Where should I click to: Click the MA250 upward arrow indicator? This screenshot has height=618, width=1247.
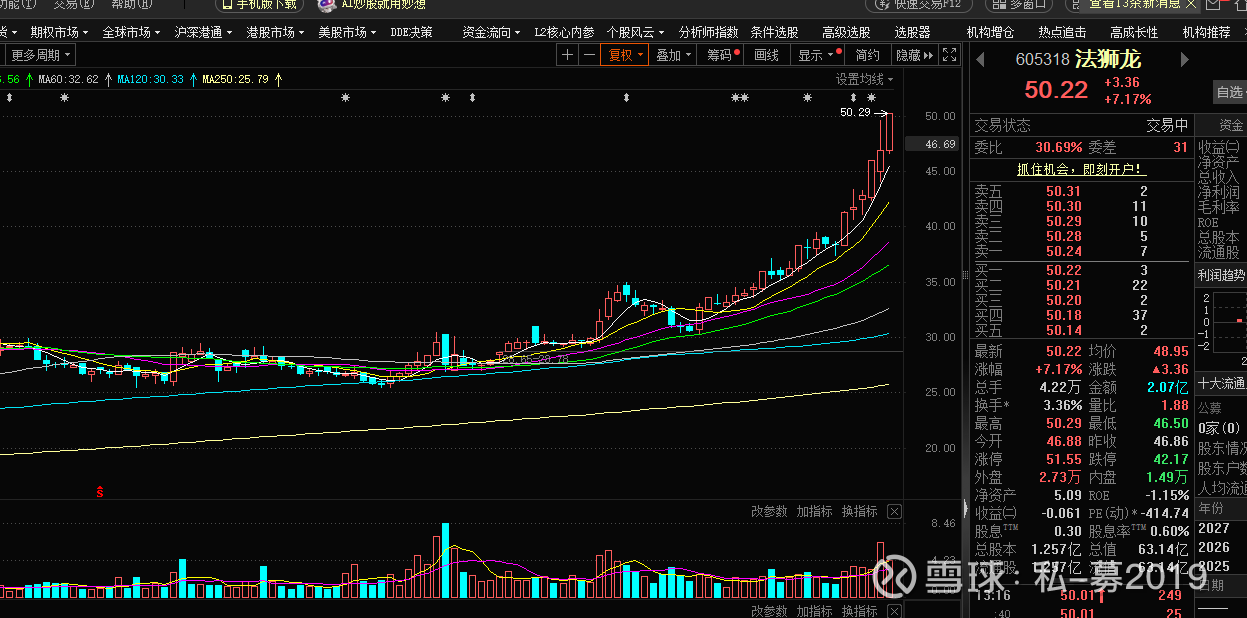pos(278,79)
